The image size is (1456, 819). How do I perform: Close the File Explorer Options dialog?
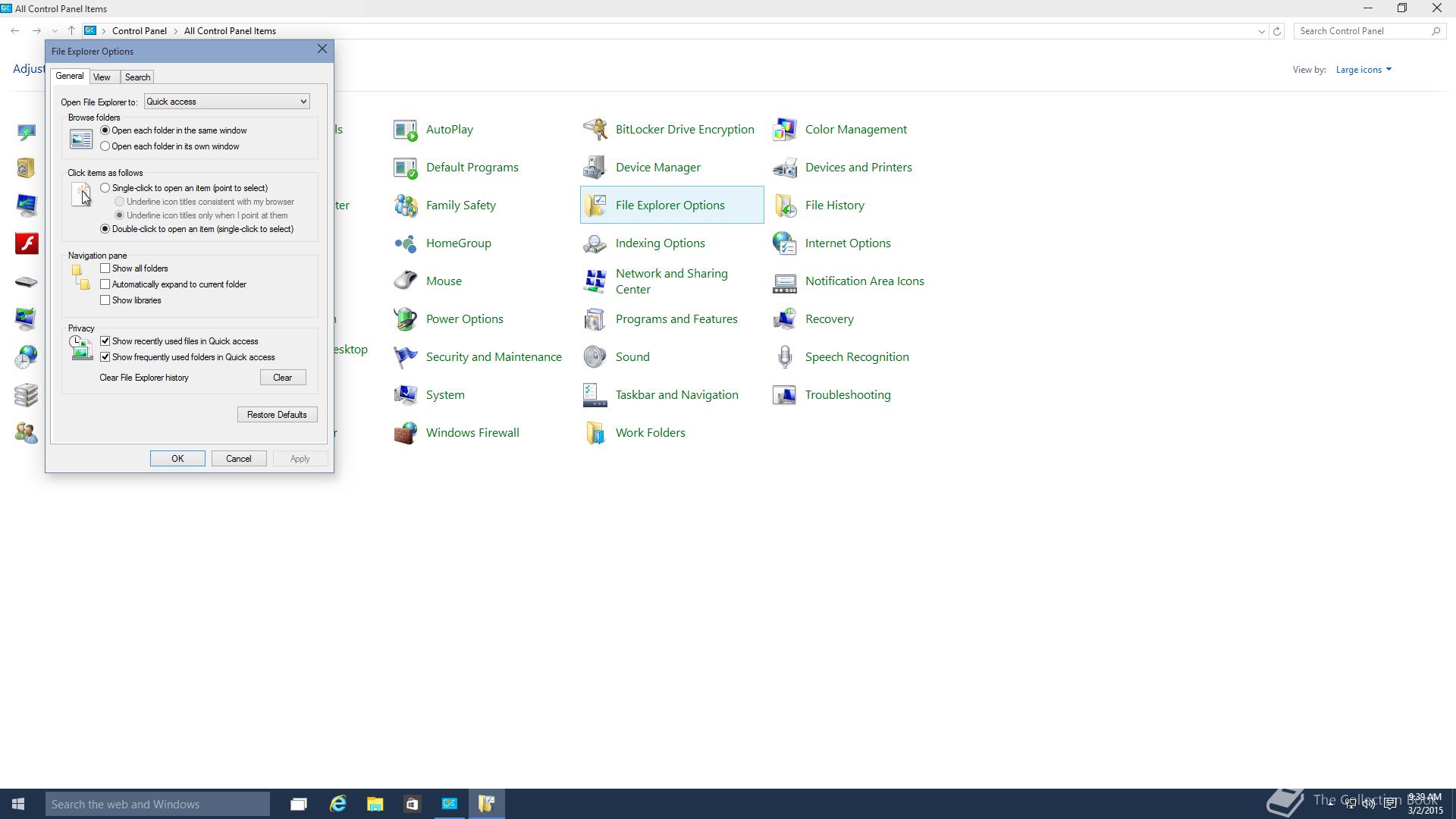pos(322,49)
